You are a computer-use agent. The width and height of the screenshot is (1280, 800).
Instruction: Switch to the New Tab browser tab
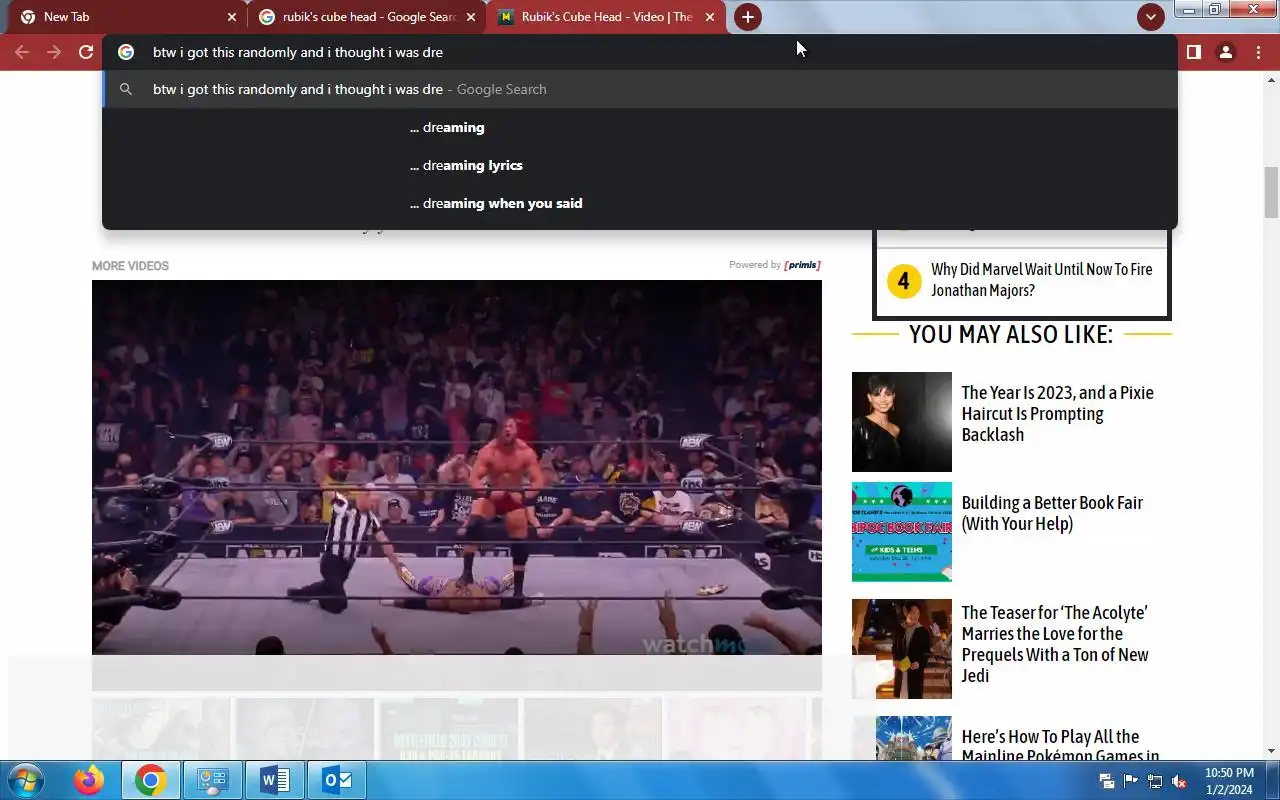coord(124,17)
